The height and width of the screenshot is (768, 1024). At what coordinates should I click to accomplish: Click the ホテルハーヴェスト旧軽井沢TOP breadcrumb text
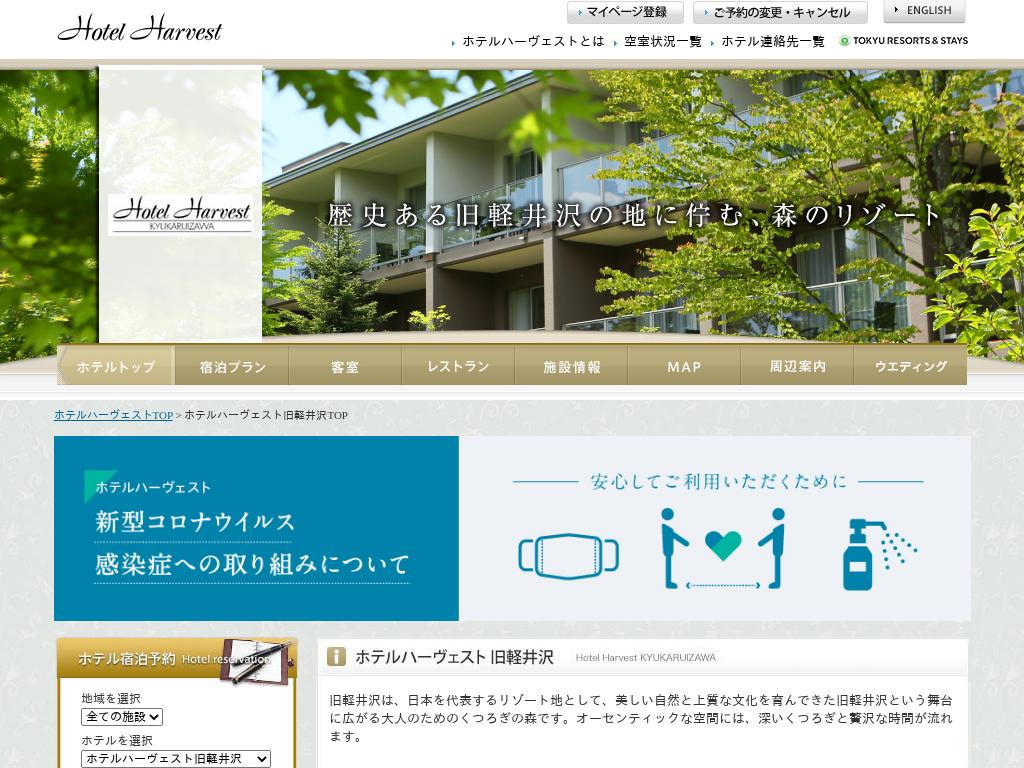coord(266,415)
